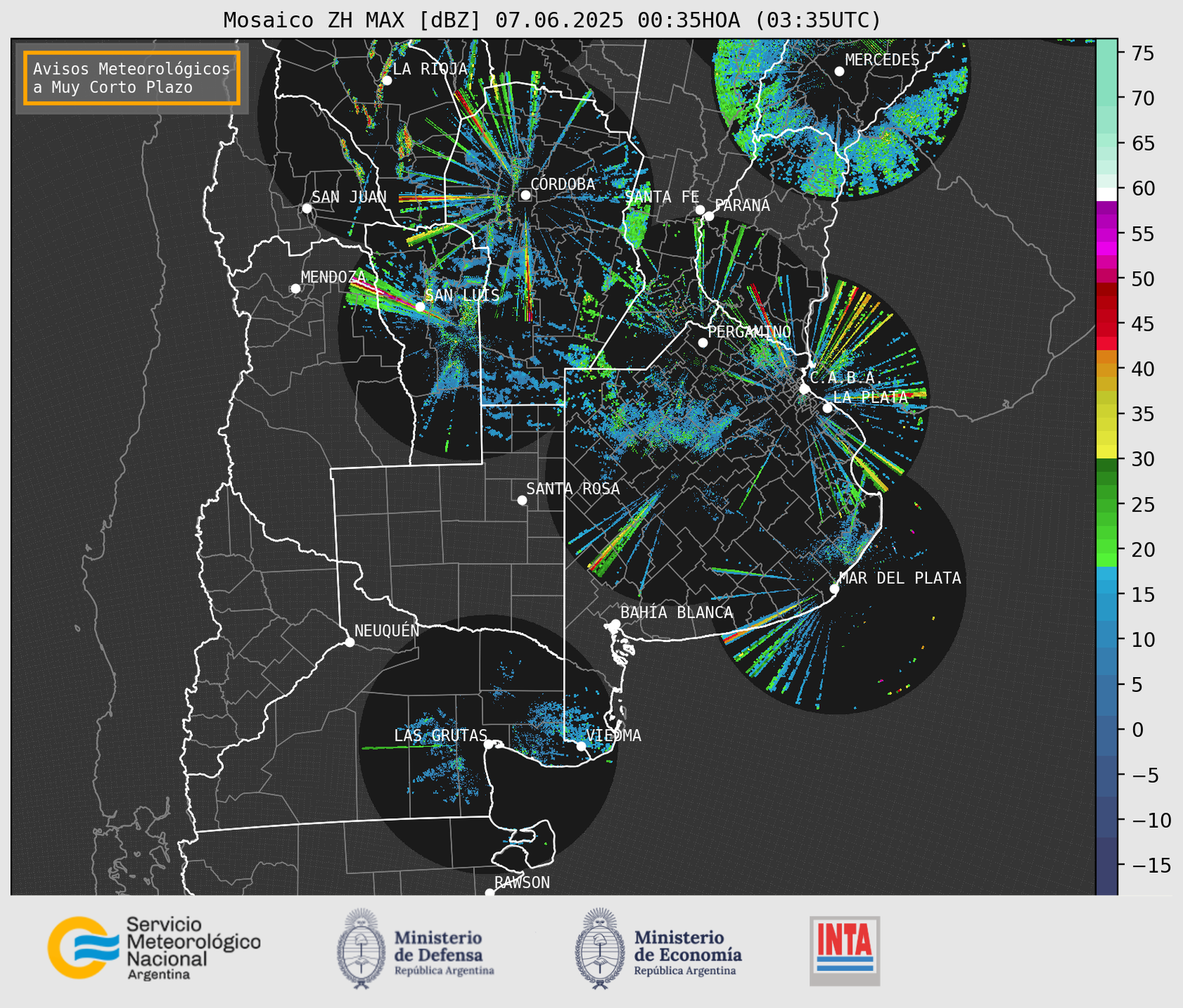Click the LA PLATA city marker dot
Viewport: 1183px width, 1008px height.
click(x=827, y=408)
